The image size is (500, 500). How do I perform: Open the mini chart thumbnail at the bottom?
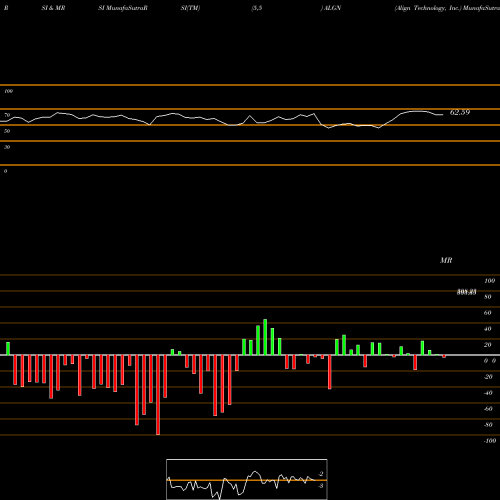pyautogui.click(x=247, y=479)
